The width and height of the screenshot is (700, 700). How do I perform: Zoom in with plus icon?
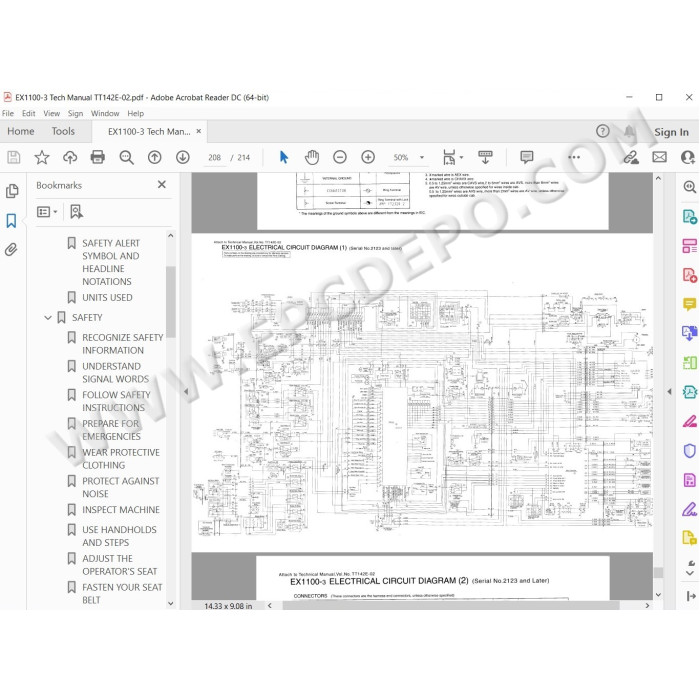pos(368,157)
